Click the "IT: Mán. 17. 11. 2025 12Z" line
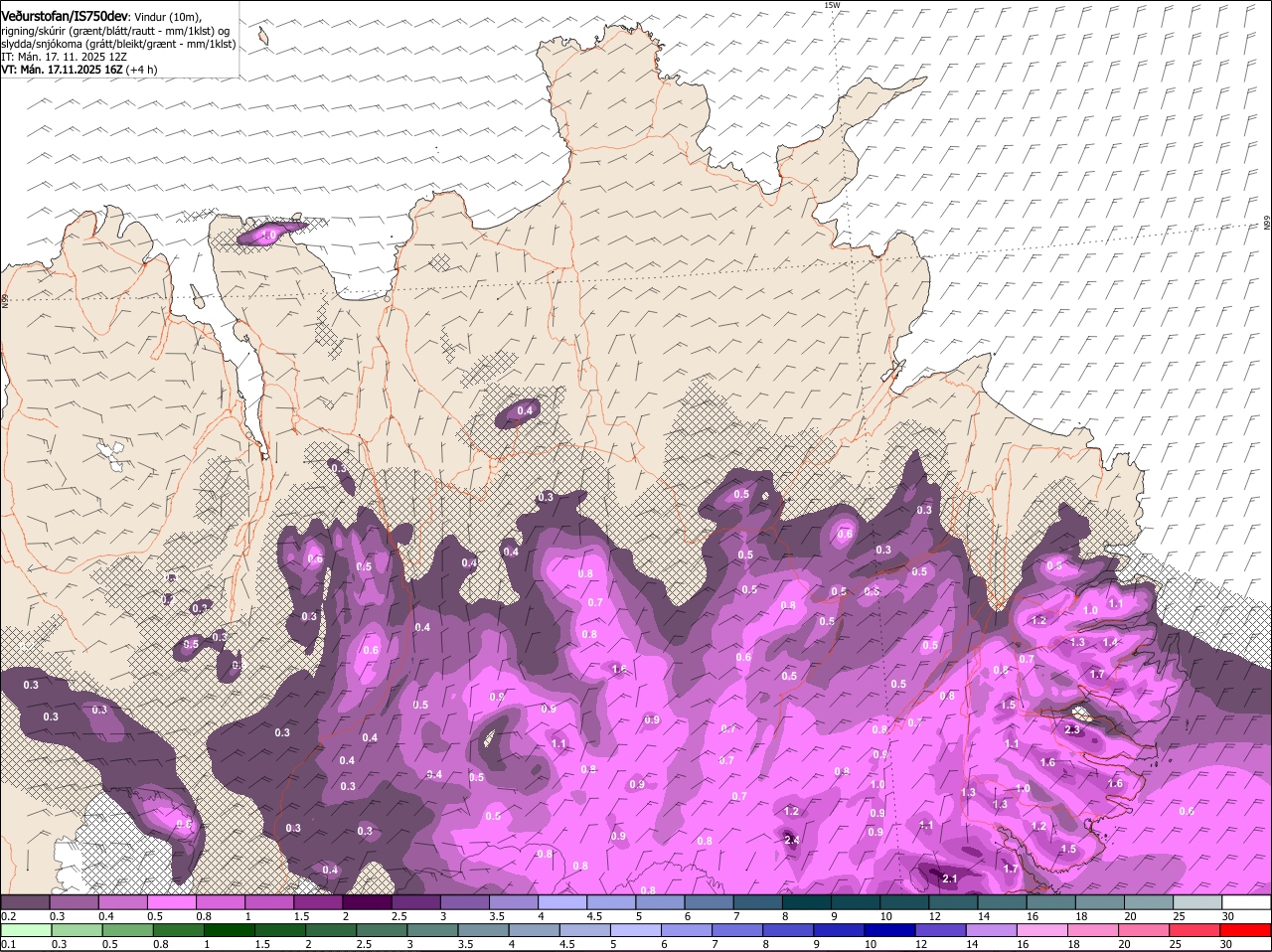 tap(64, 57)
